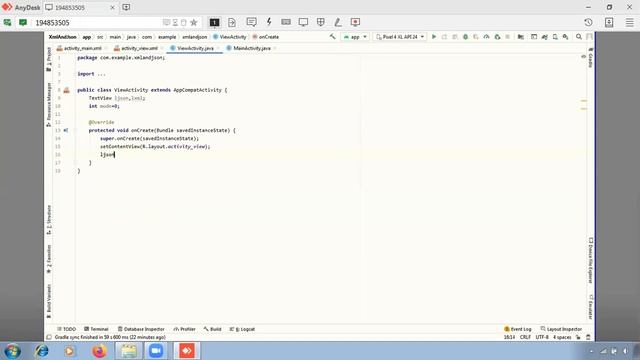Open the Build Variants side panel
Image resolution: width=640 pixels, height=360 pixels.
tap(49, 301)
